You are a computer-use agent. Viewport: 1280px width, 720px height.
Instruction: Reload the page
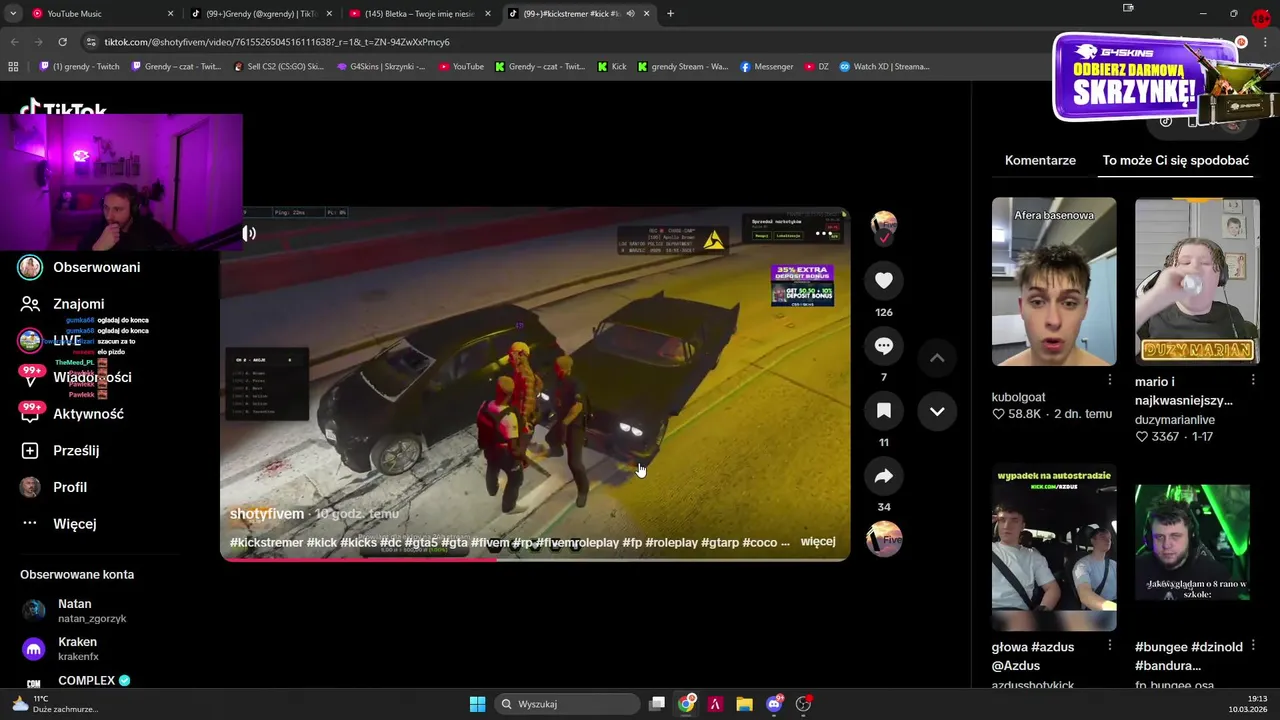click(62, 42)
